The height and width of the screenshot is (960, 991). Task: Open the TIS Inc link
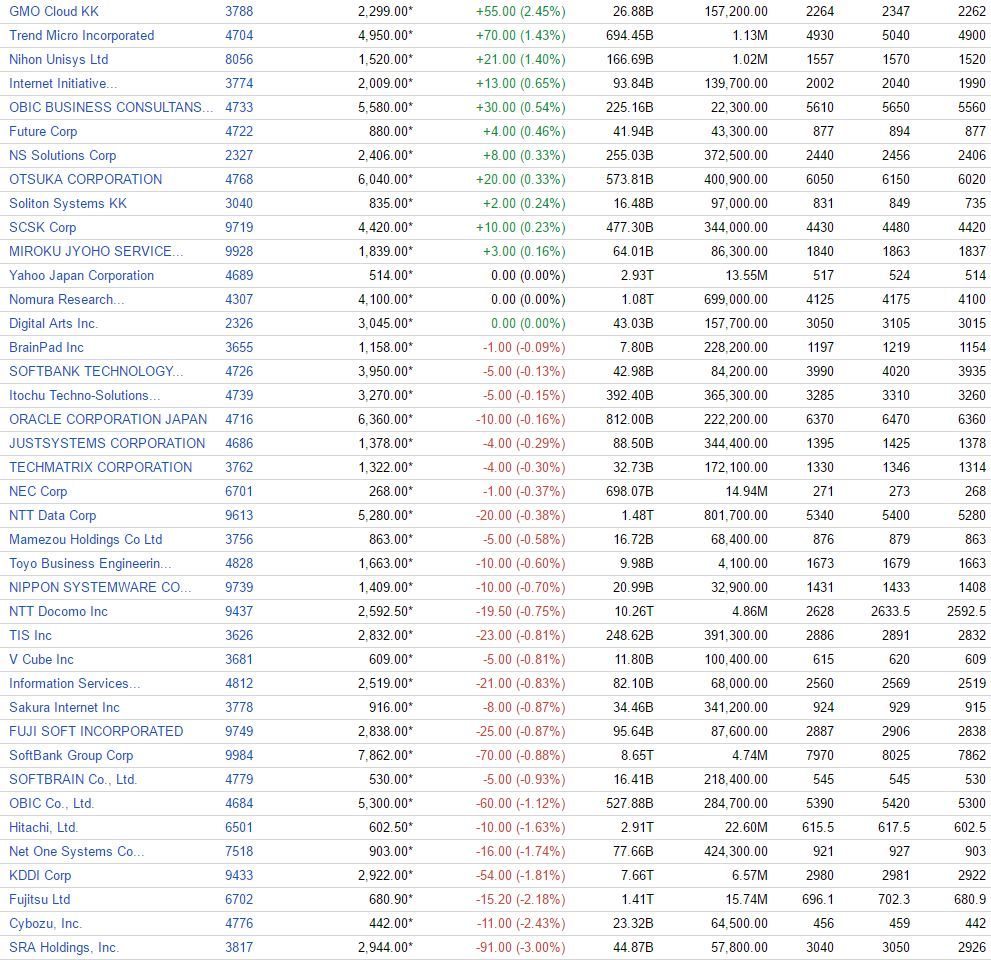coord(30,636)
